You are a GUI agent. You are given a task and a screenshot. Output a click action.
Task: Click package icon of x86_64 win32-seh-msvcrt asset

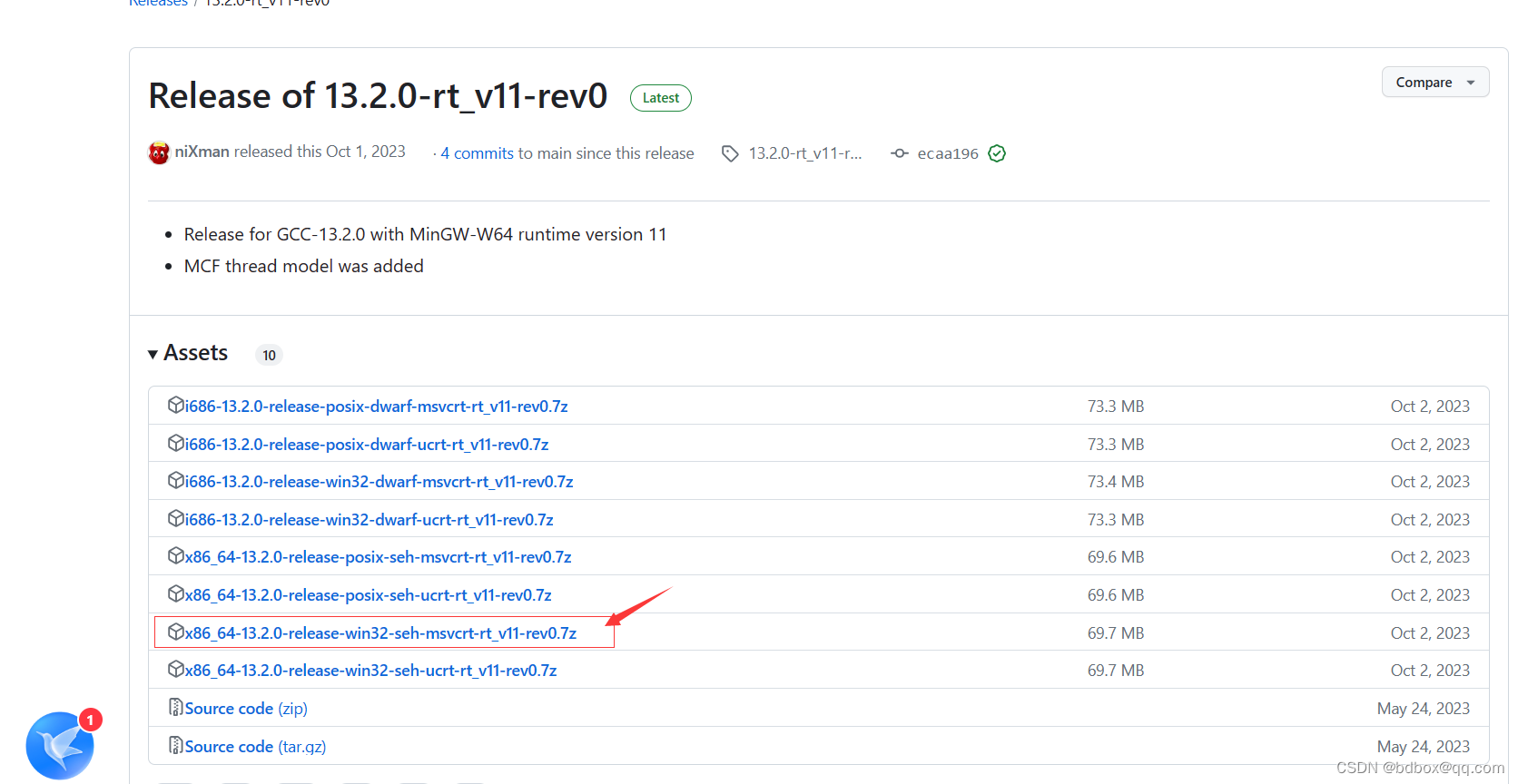176,632
